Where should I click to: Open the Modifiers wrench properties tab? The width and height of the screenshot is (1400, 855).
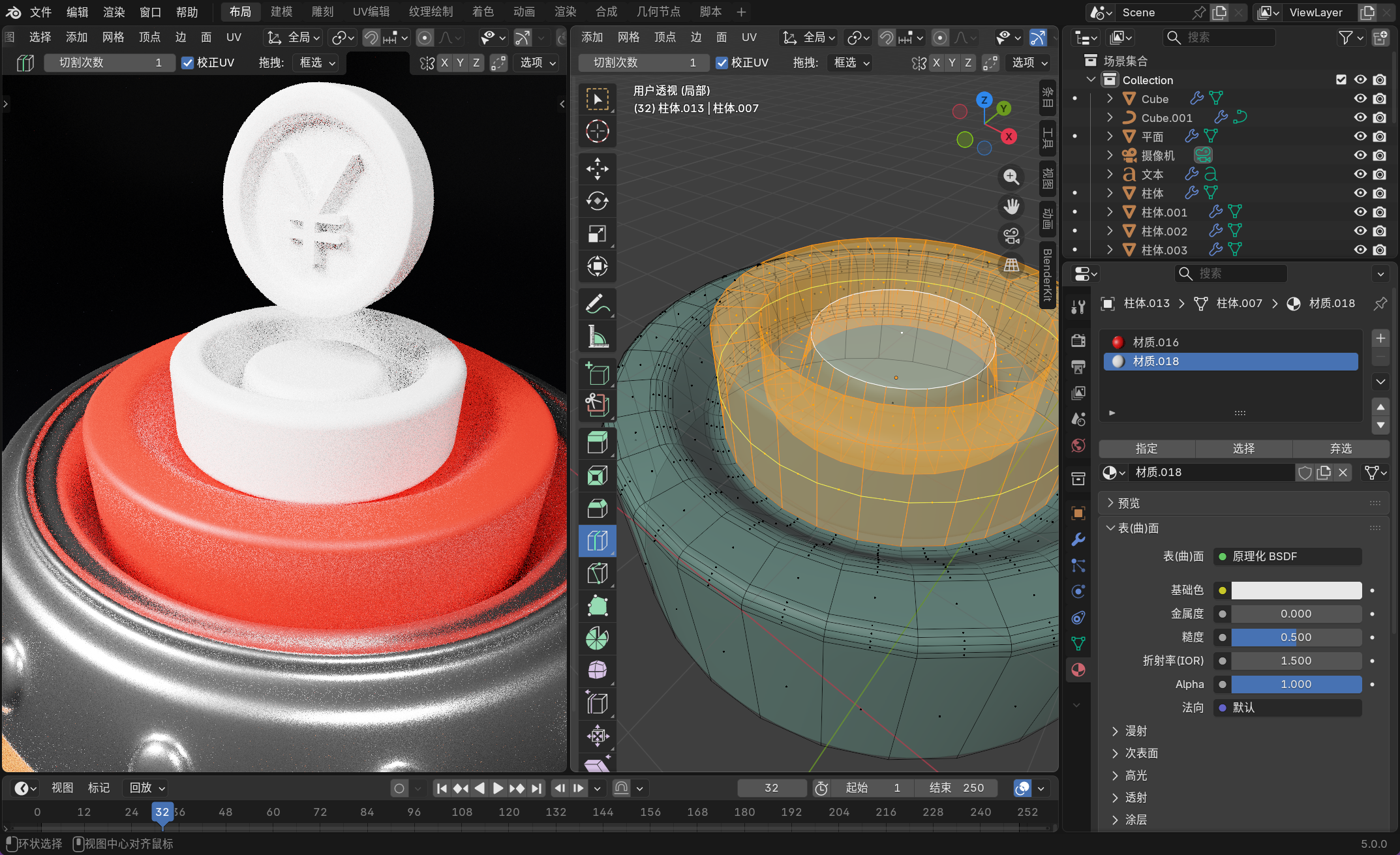tap(1078, 539)
